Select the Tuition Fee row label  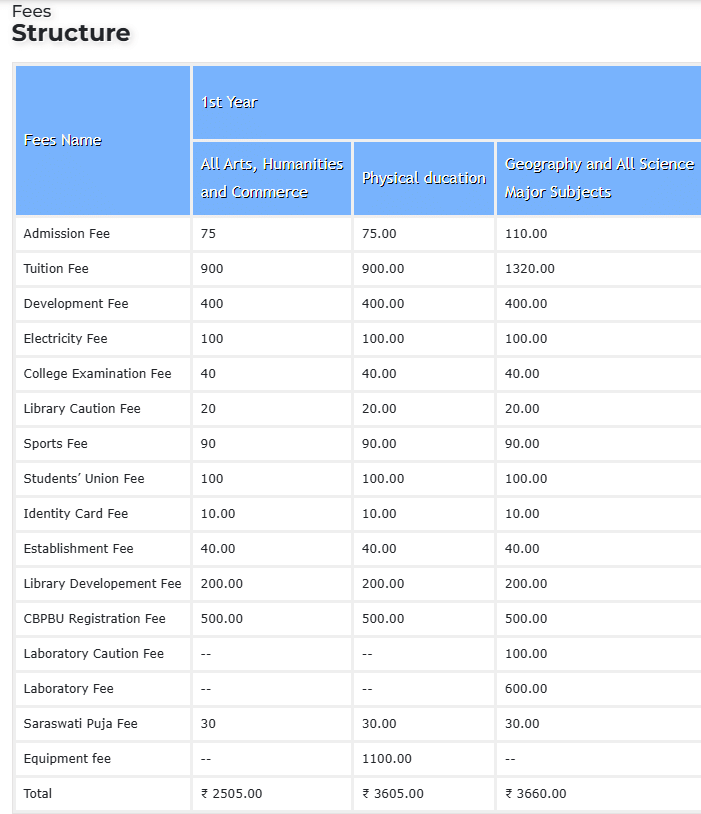[x=56, y=268]
